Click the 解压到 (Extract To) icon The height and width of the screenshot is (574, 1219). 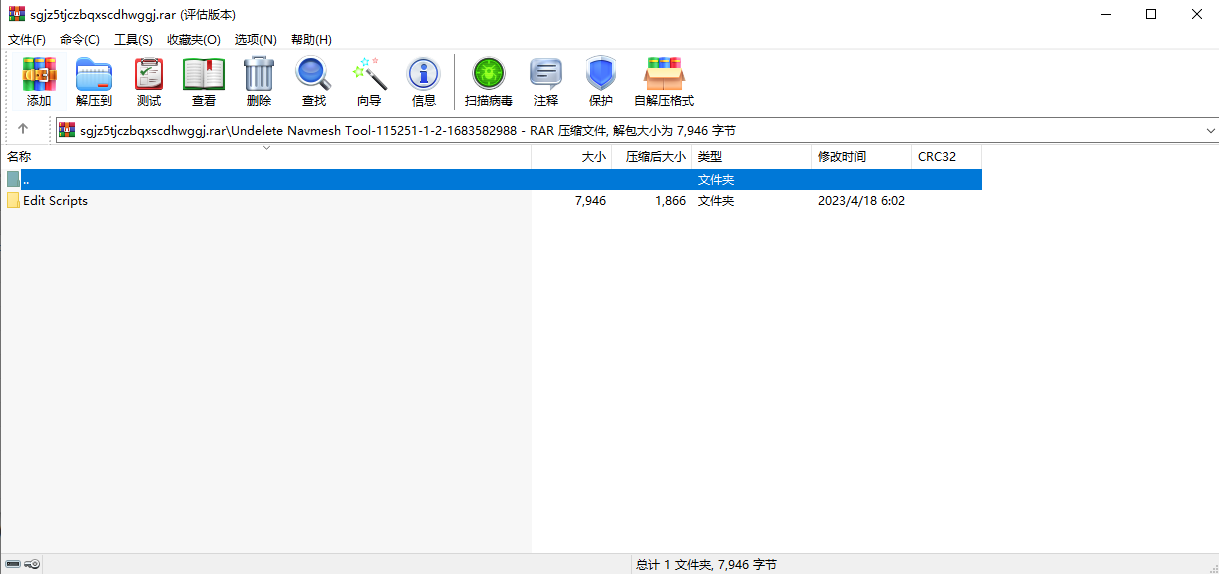(x=94, y=82)
